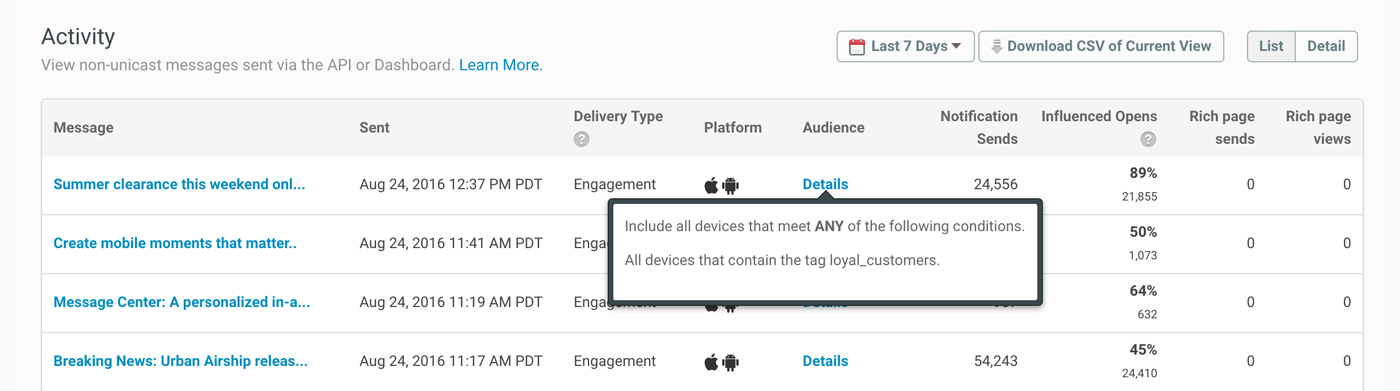This screenshot has height=391, width=1400.
Task: Click the Apple icon in the Summer clearance row
Action: point(711,185)
